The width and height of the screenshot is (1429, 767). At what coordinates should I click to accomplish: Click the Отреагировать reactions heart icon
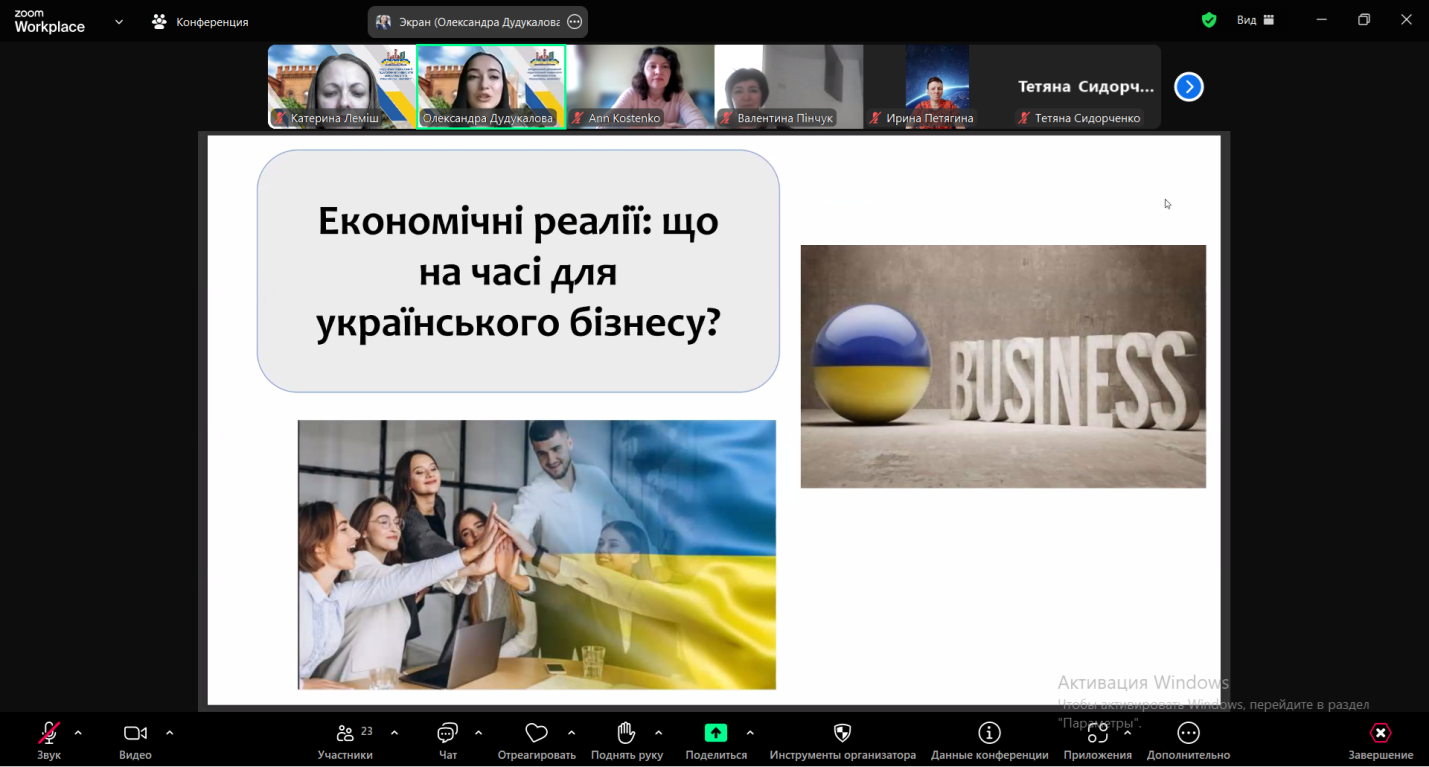(536, 734)
